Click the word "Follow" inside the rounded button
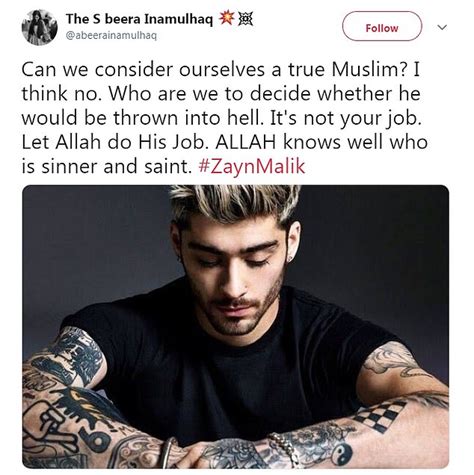Screen dimensions: 474x475 coord(382,28)
